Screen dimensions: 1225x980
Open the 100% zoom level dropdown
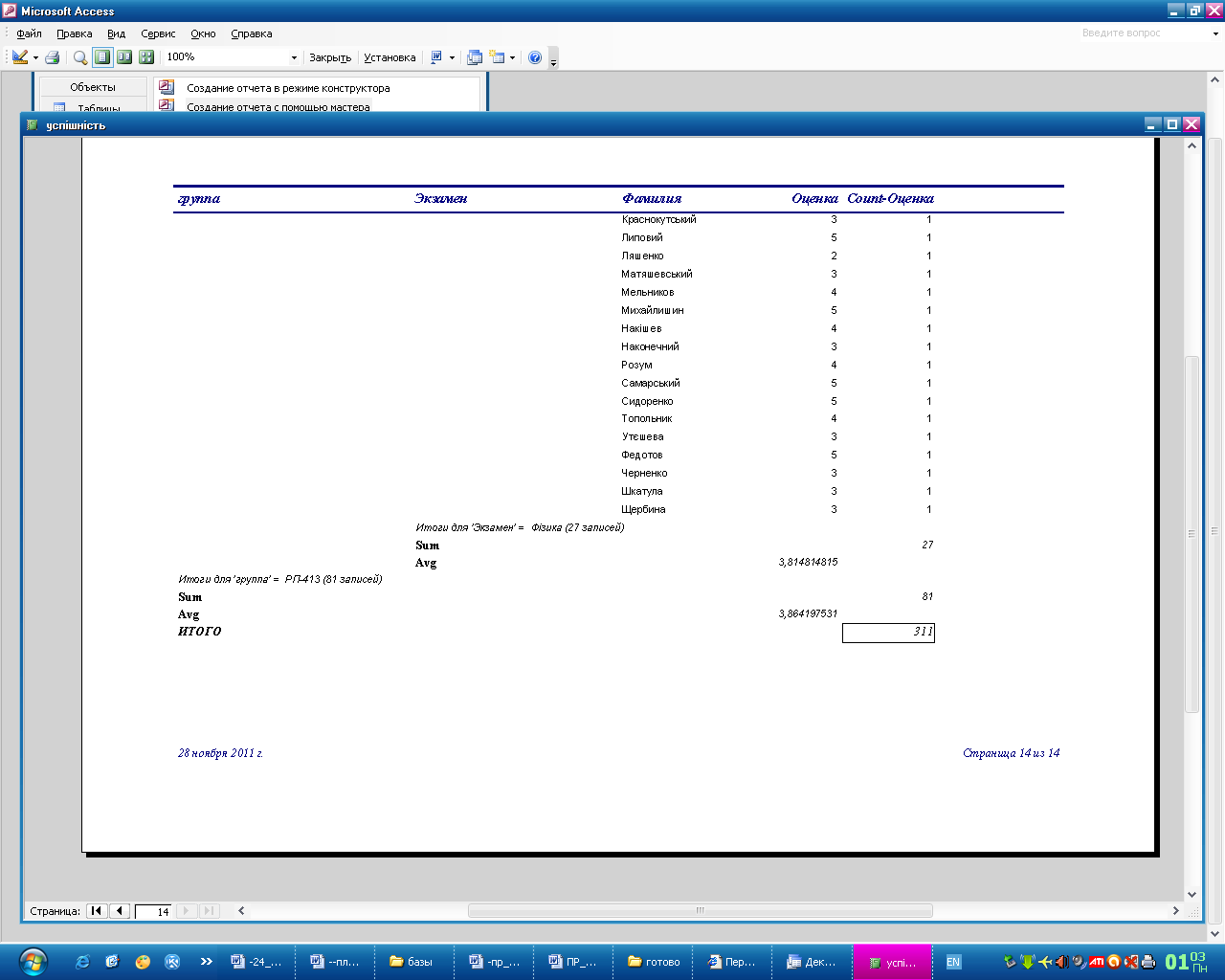pos(294,57)
